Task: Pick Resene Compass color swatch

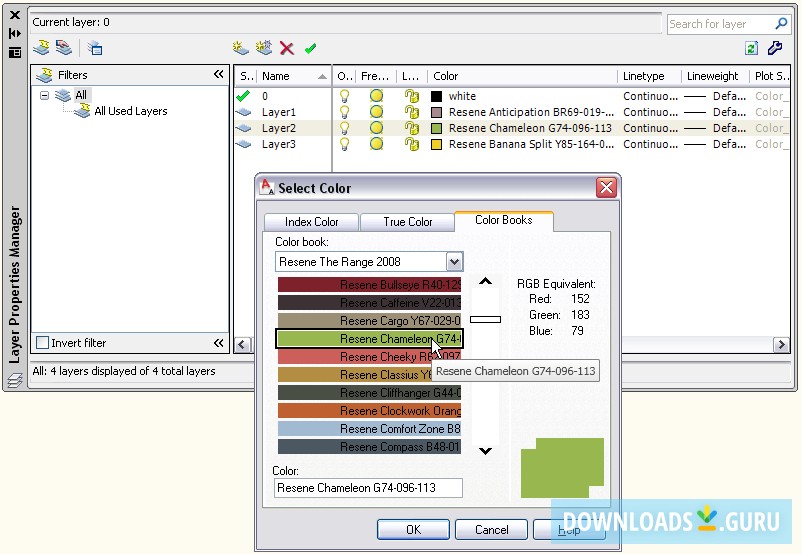Action: click(369, 447)
